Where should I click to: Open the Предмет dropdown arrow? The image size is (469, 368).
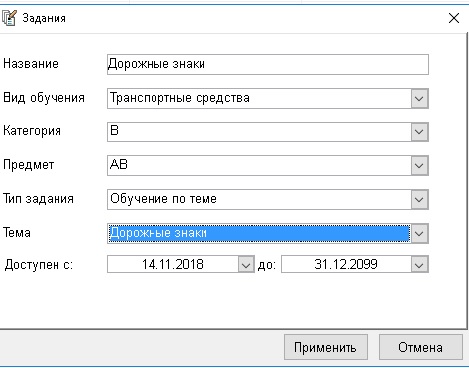click(419, 166)
